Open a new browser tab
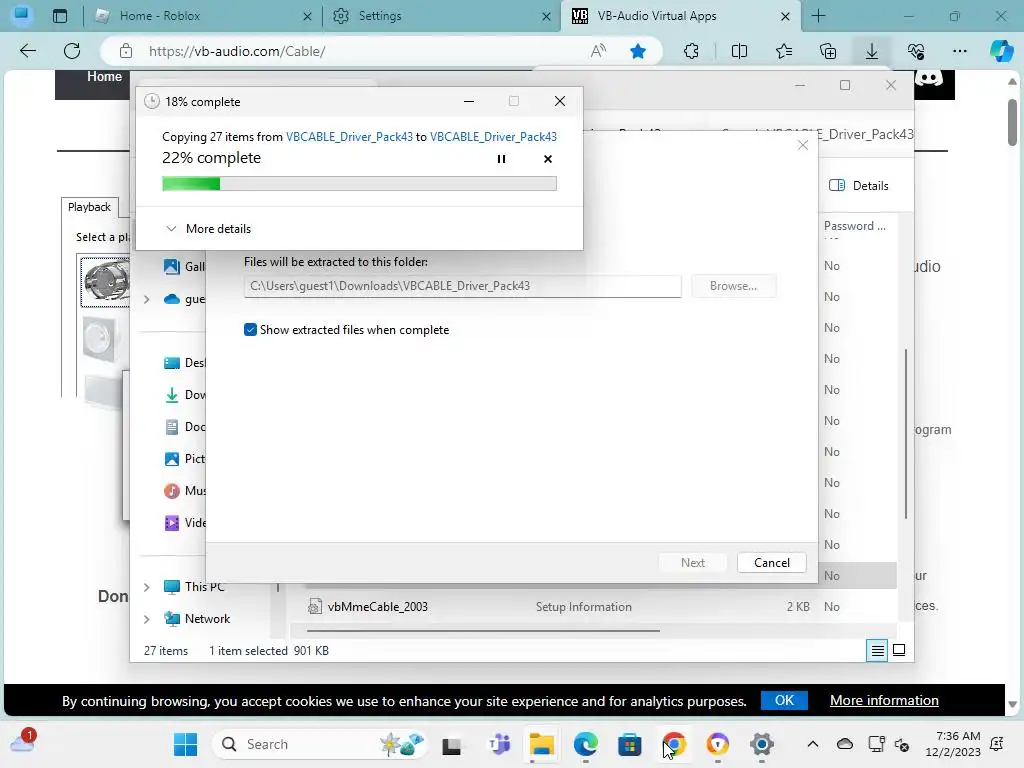Screen dimensions: 1024x768 pyautogui.click(x=818, y=16)
